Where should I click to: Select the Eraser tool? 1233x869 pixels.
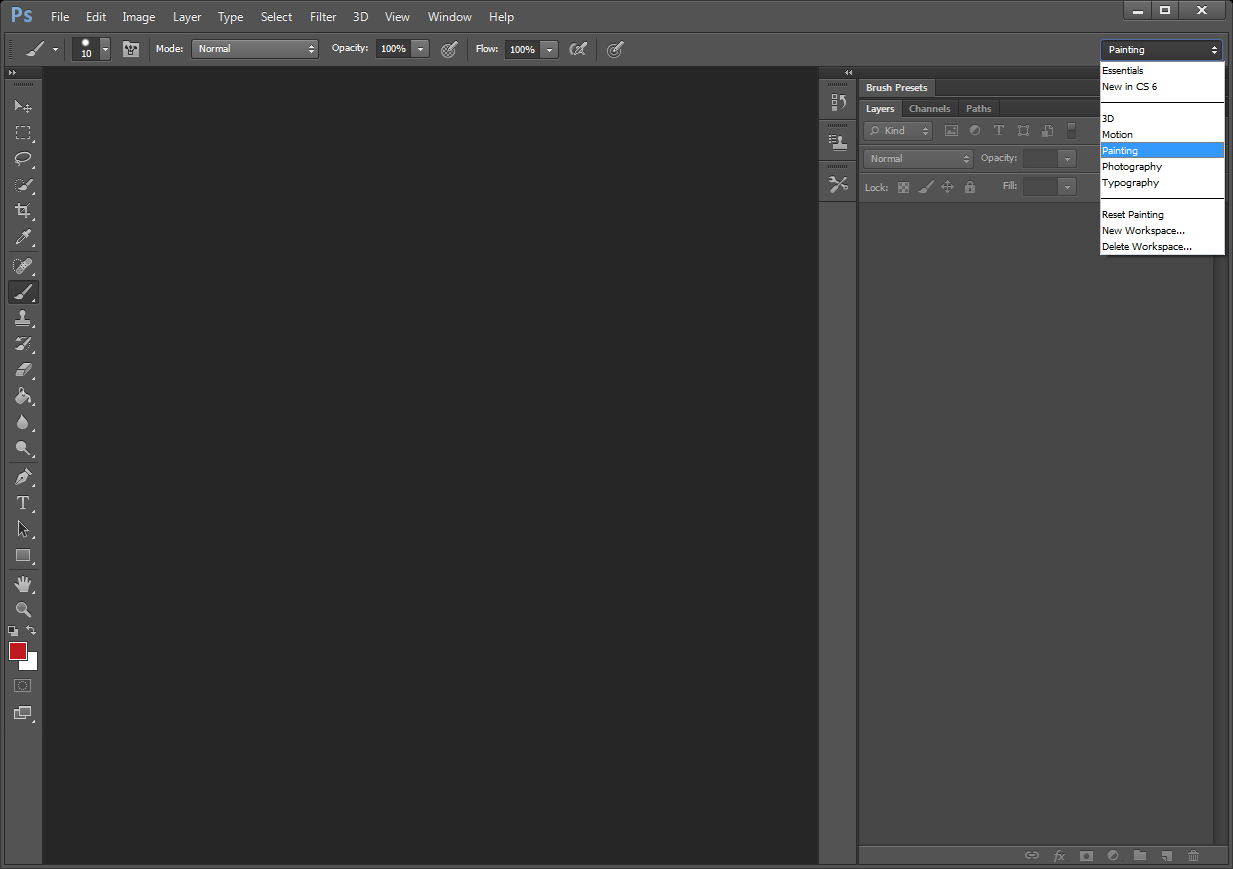[22, 370]
